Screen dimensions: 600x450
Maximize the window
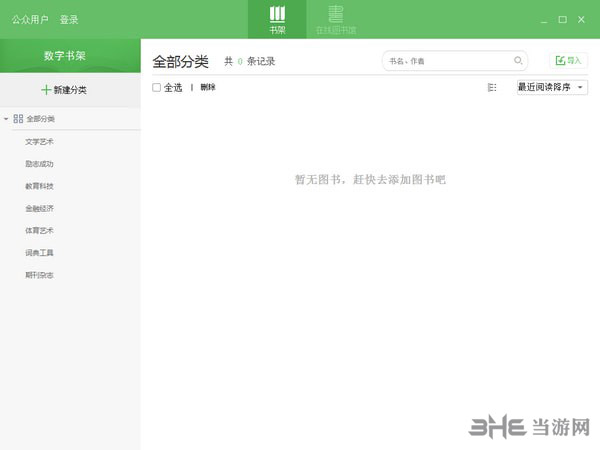562,20
